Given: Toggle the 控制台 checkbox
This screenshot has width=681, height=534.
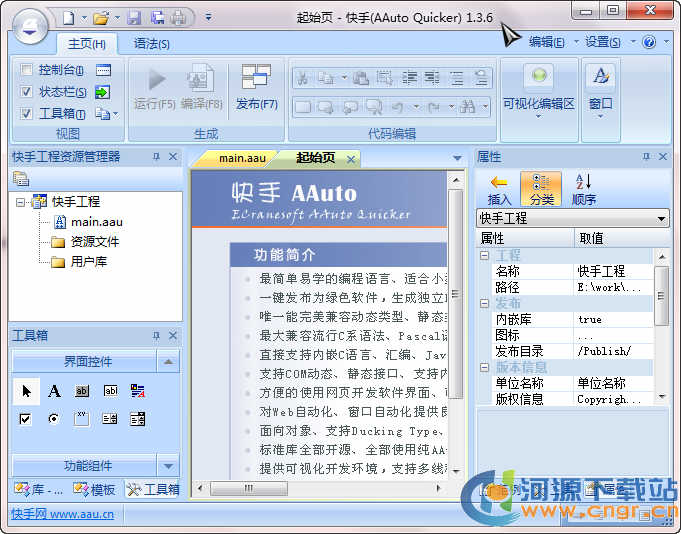Looking at the screenshot, I should pyautogui.click(x=26, y=70).
